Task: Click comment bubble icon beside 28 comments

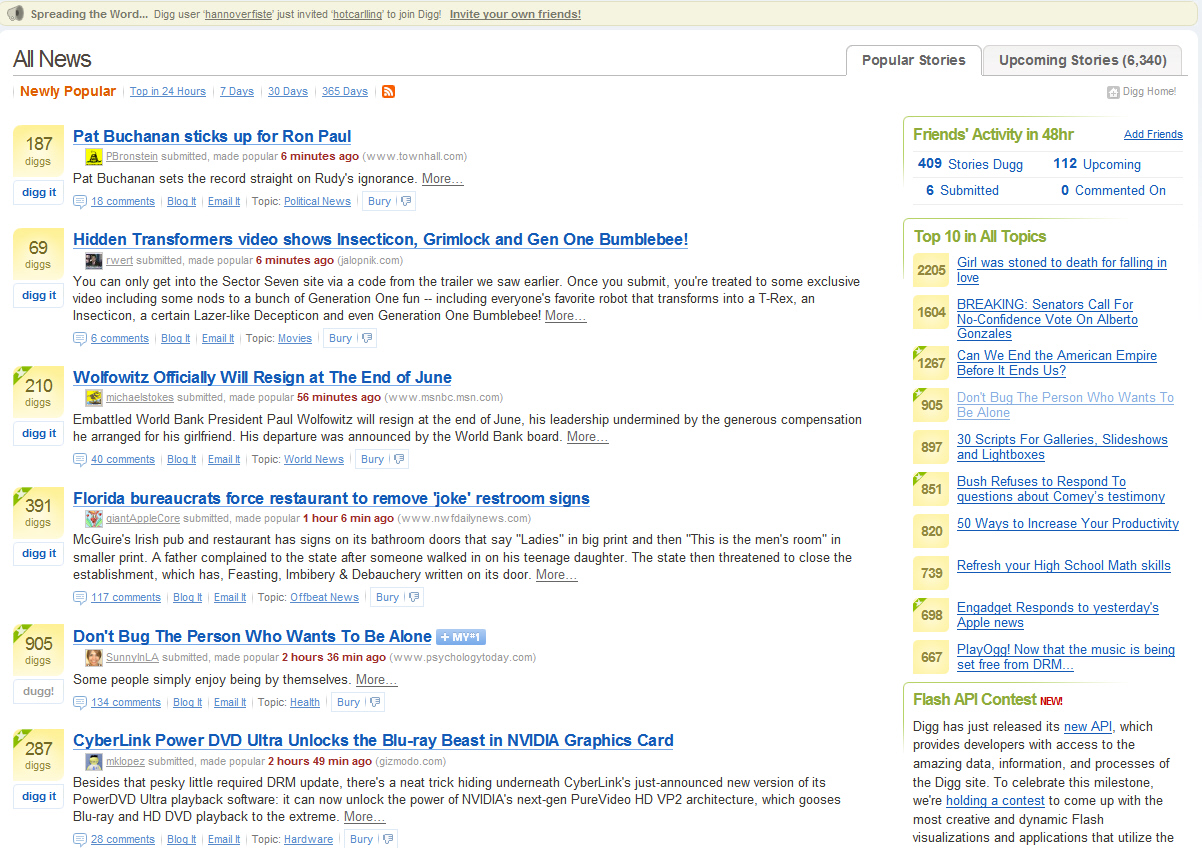Action: tap(80, 840)
